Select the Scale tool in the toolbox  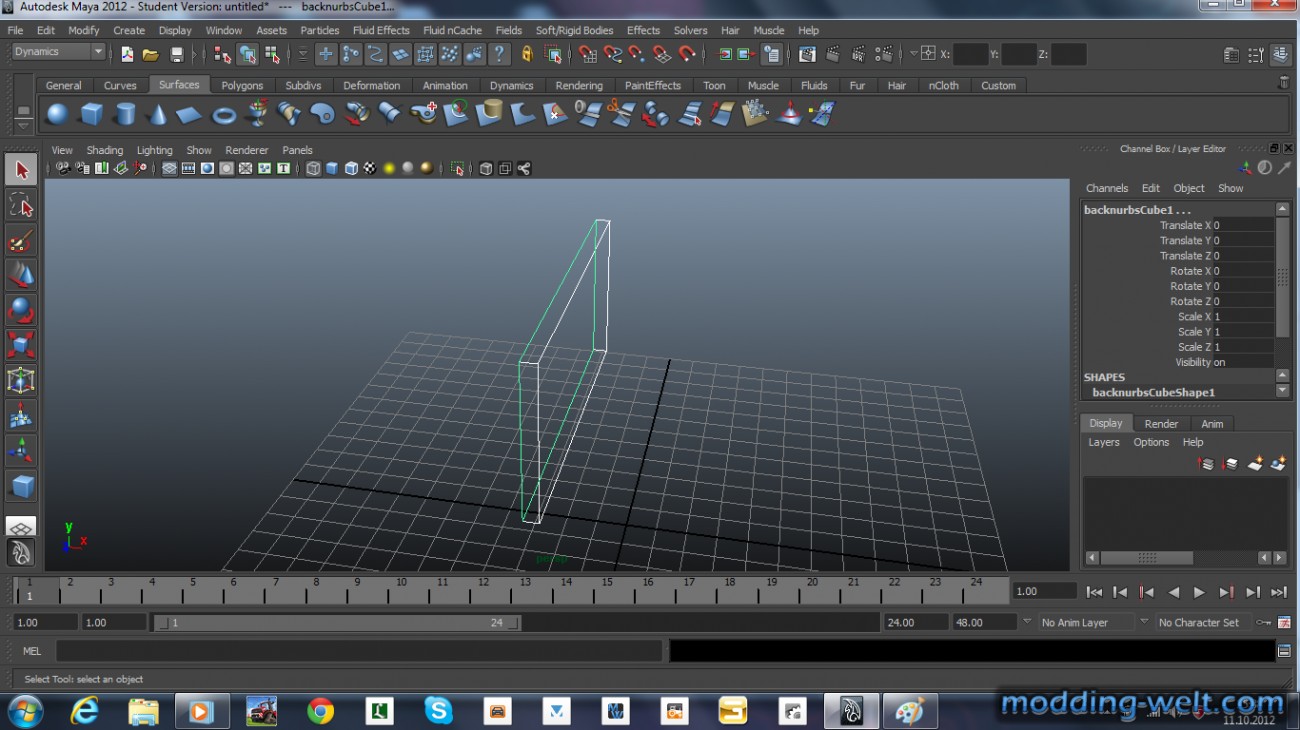click(21, 345)
